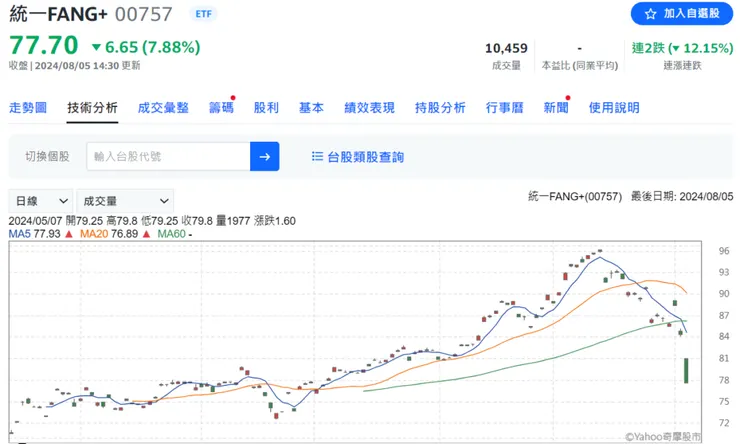Open the 日線 period dropdown
The width and height of the screenshot is (740, 444).
(41, 201)
